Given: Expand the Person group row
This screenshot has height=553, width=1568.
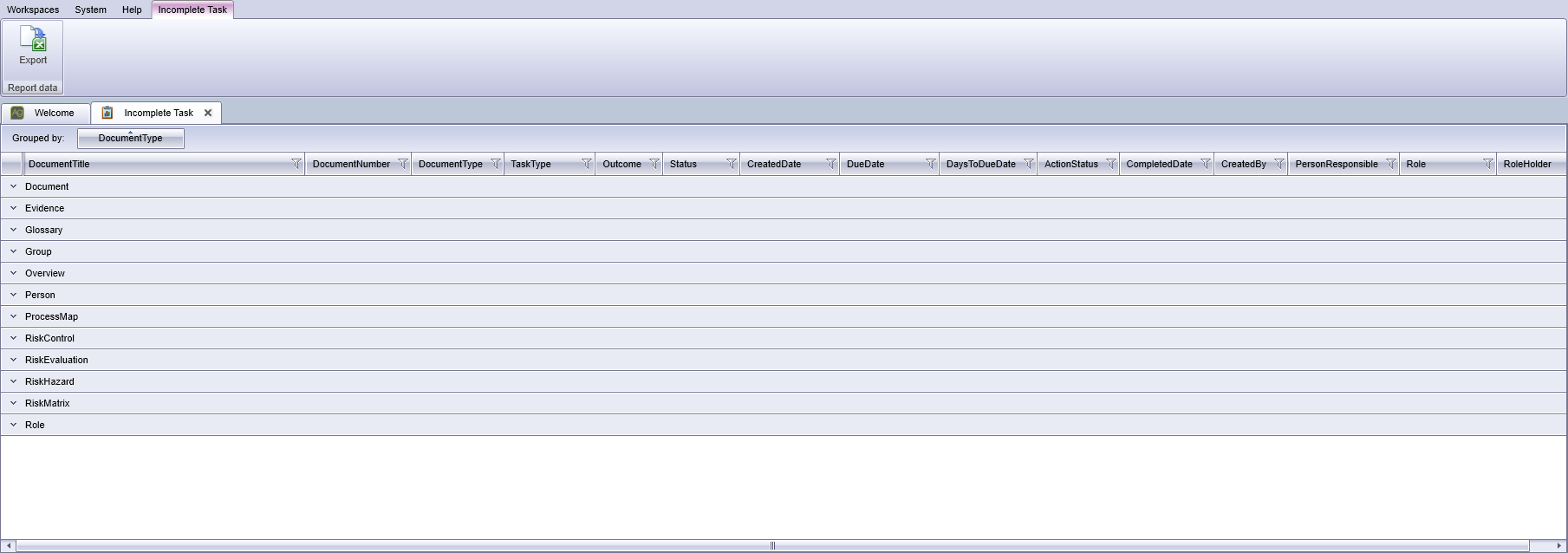Looking at the screenshot, I should pos(13,295).
